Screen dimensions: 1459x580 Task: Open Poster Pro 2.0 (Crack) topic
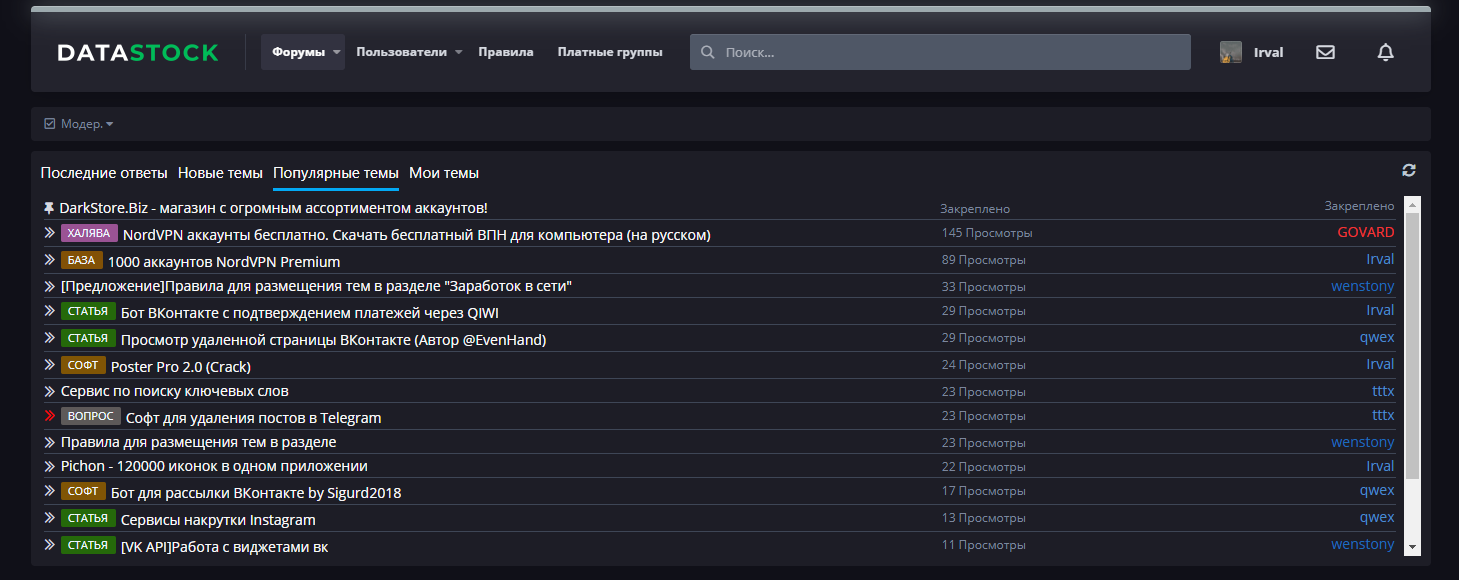[181, 367]
